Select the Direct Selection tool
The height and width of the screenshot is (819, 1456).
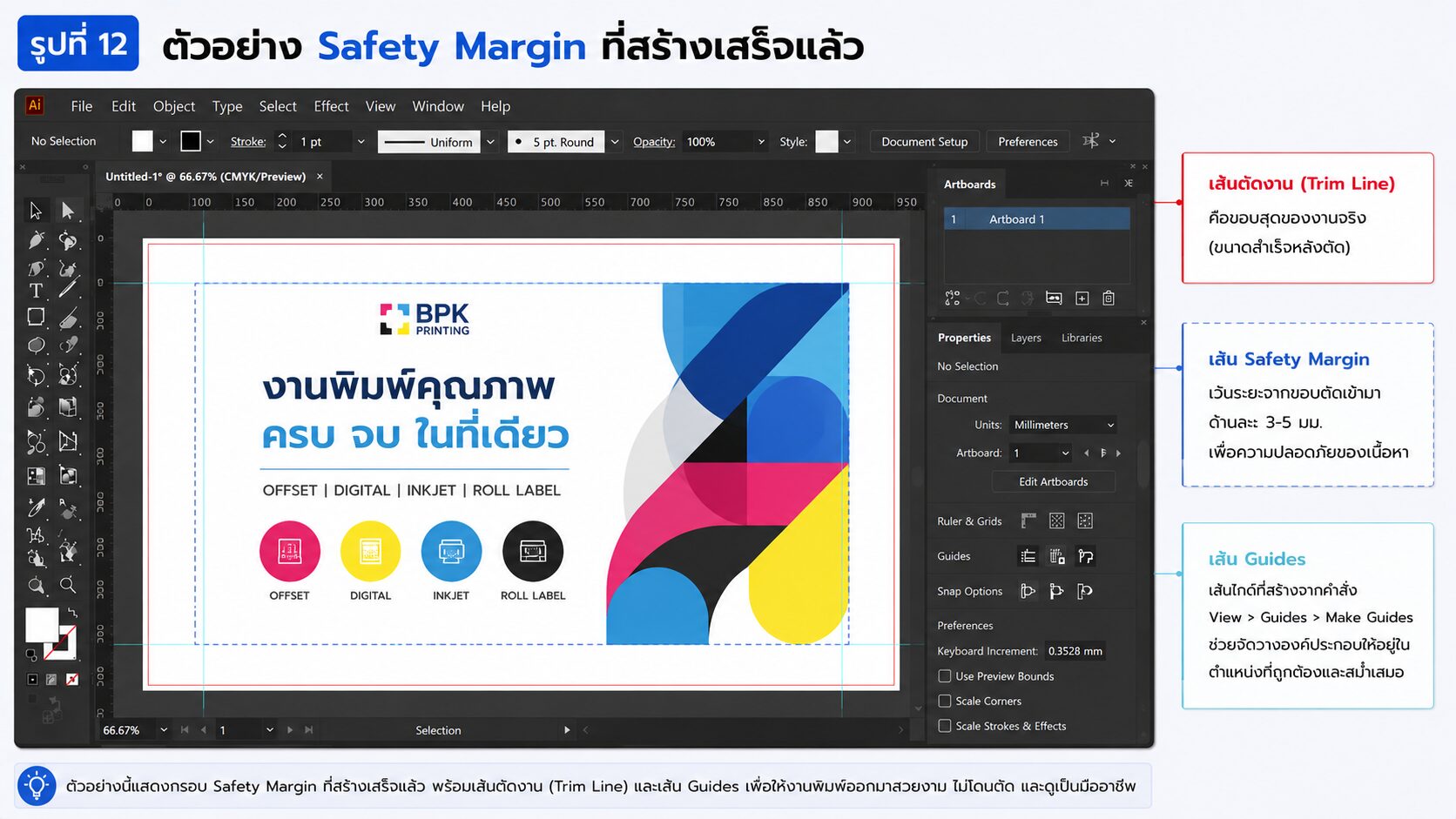[x=68, y=211]
